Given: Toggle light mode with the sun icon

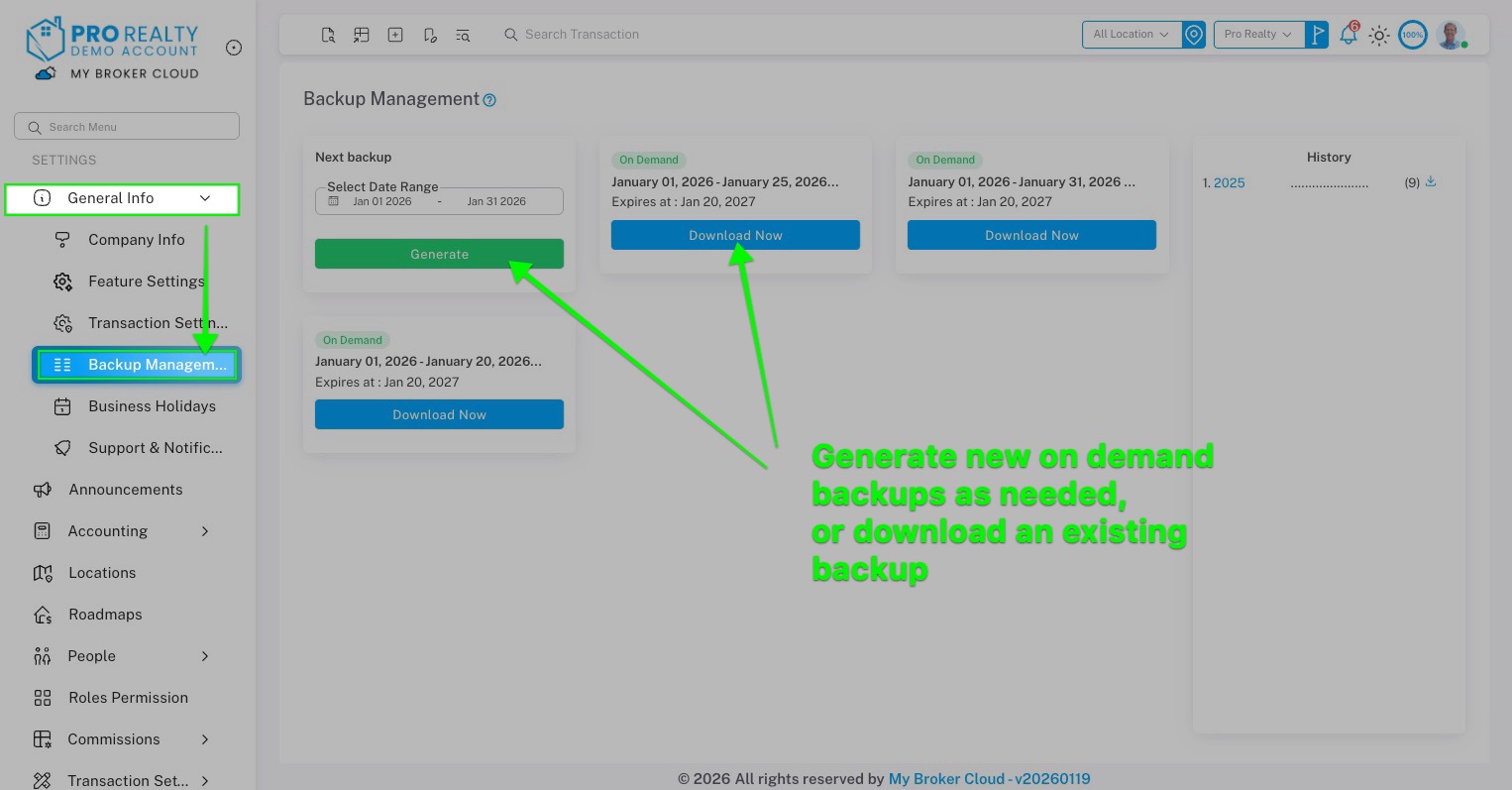Looking at the screenshot, I should [x=1379, y=35].
